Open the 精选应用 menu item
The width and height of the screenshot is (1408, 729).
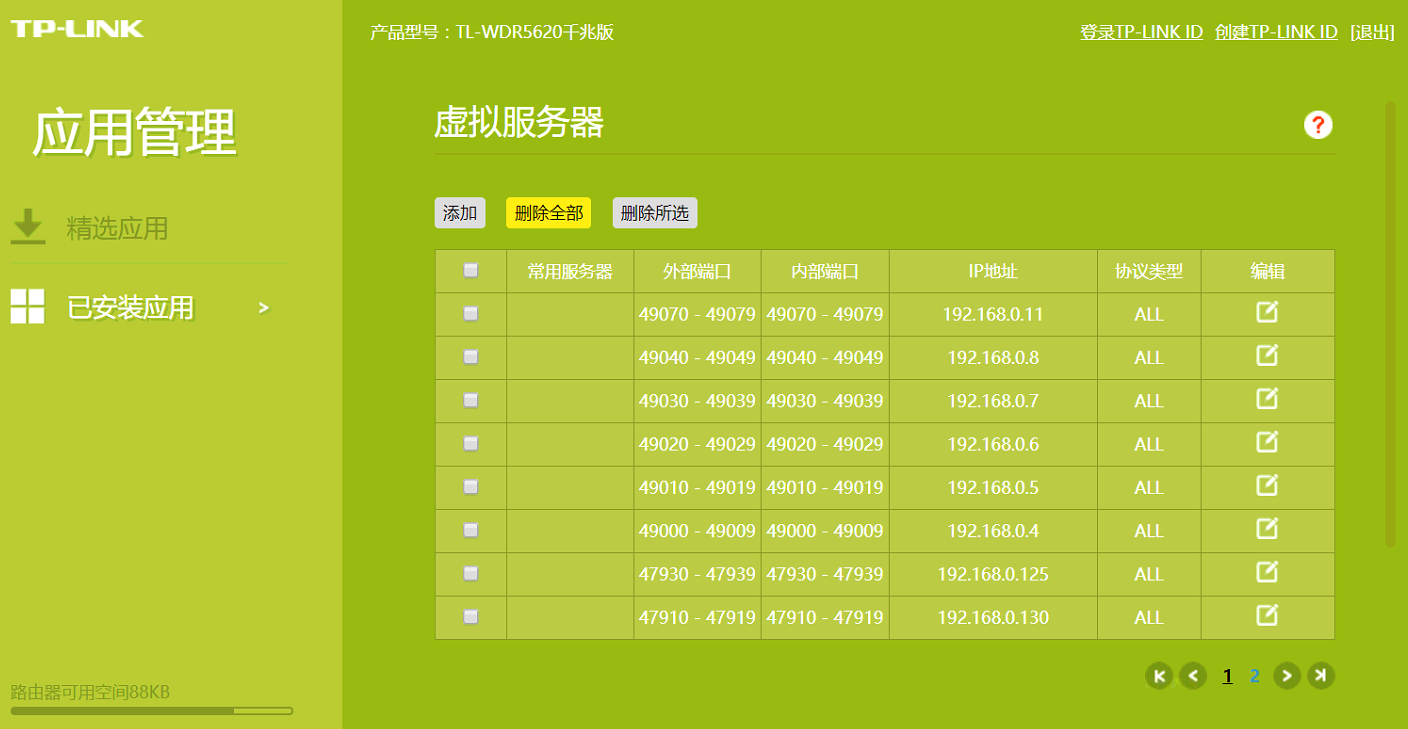[117, 228]
